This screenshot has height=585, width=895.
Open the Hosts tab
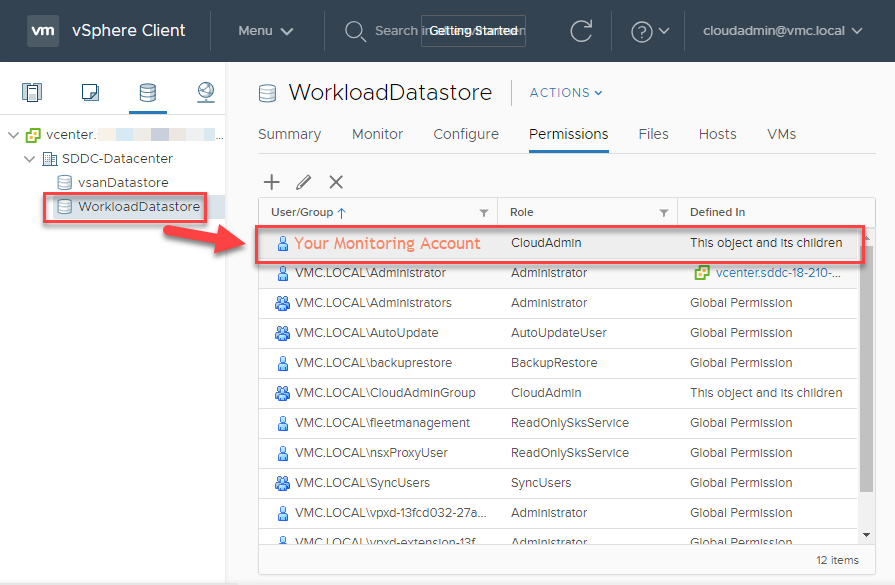717,134
